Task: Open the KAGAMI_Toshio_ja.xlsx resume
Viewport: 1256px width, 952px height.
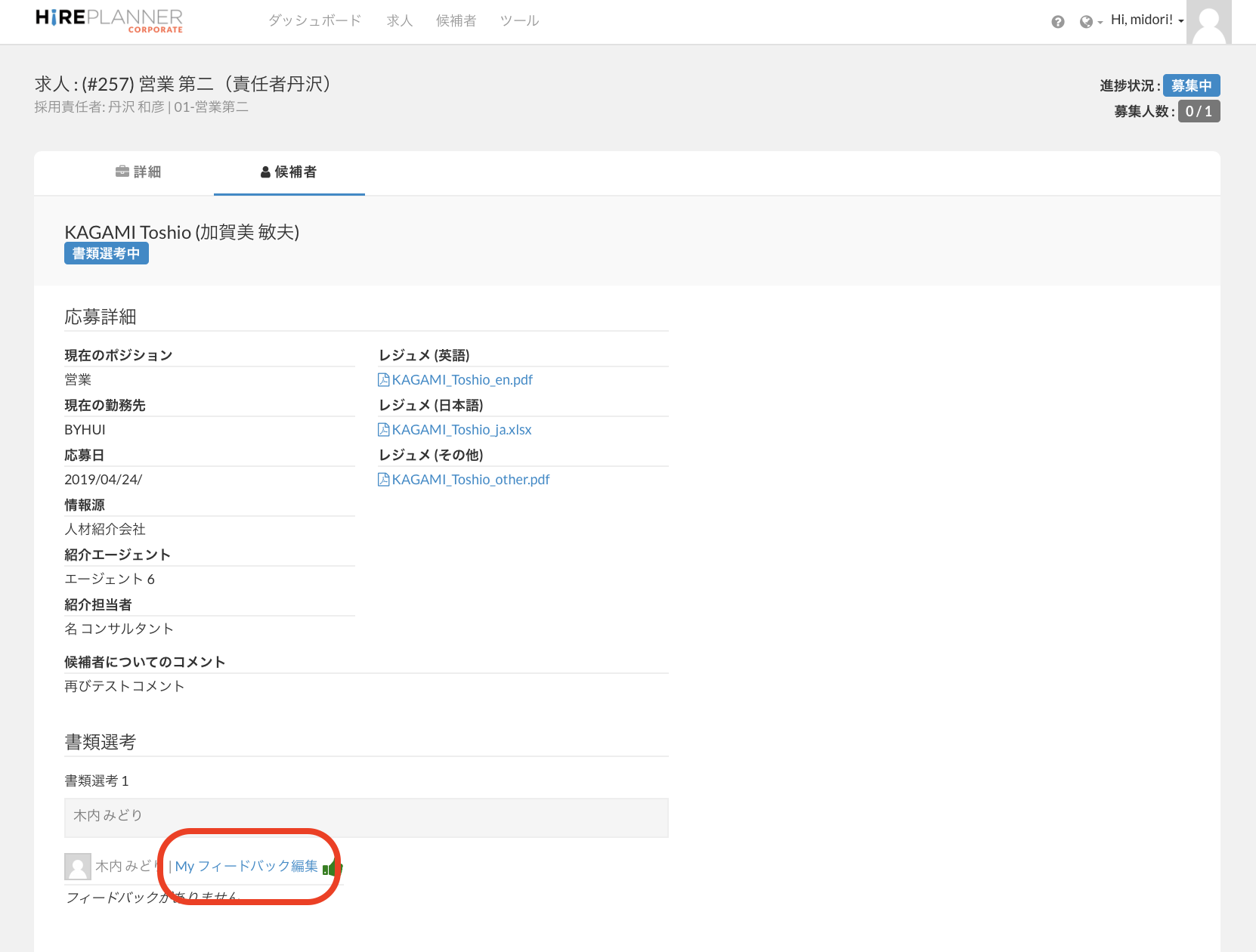Action: [x=461, y=430]
